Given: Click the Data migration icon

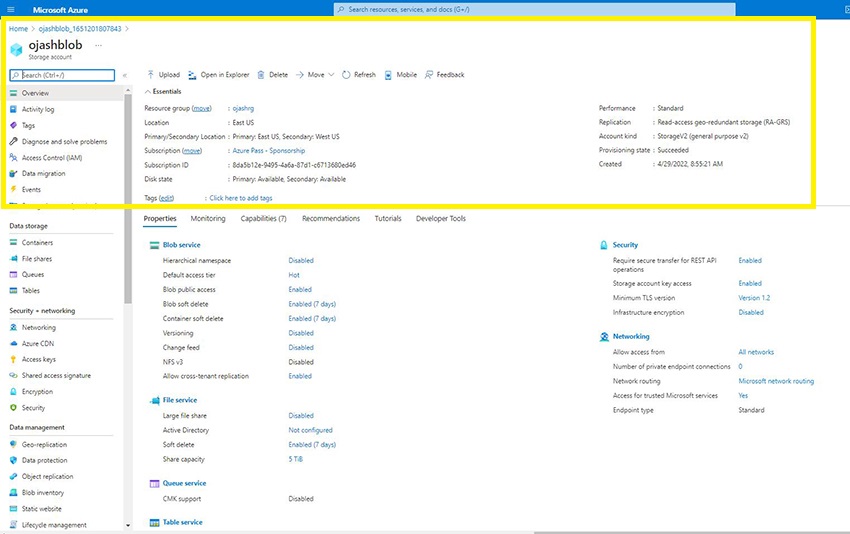Looking at the screenshot, I should point(14,173).
